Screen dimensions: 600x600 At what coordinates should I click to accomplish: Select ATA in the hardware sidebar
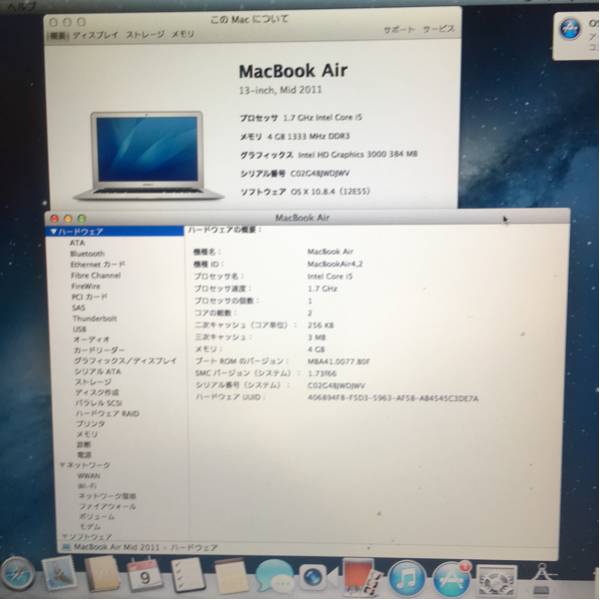tap(77, 243)
